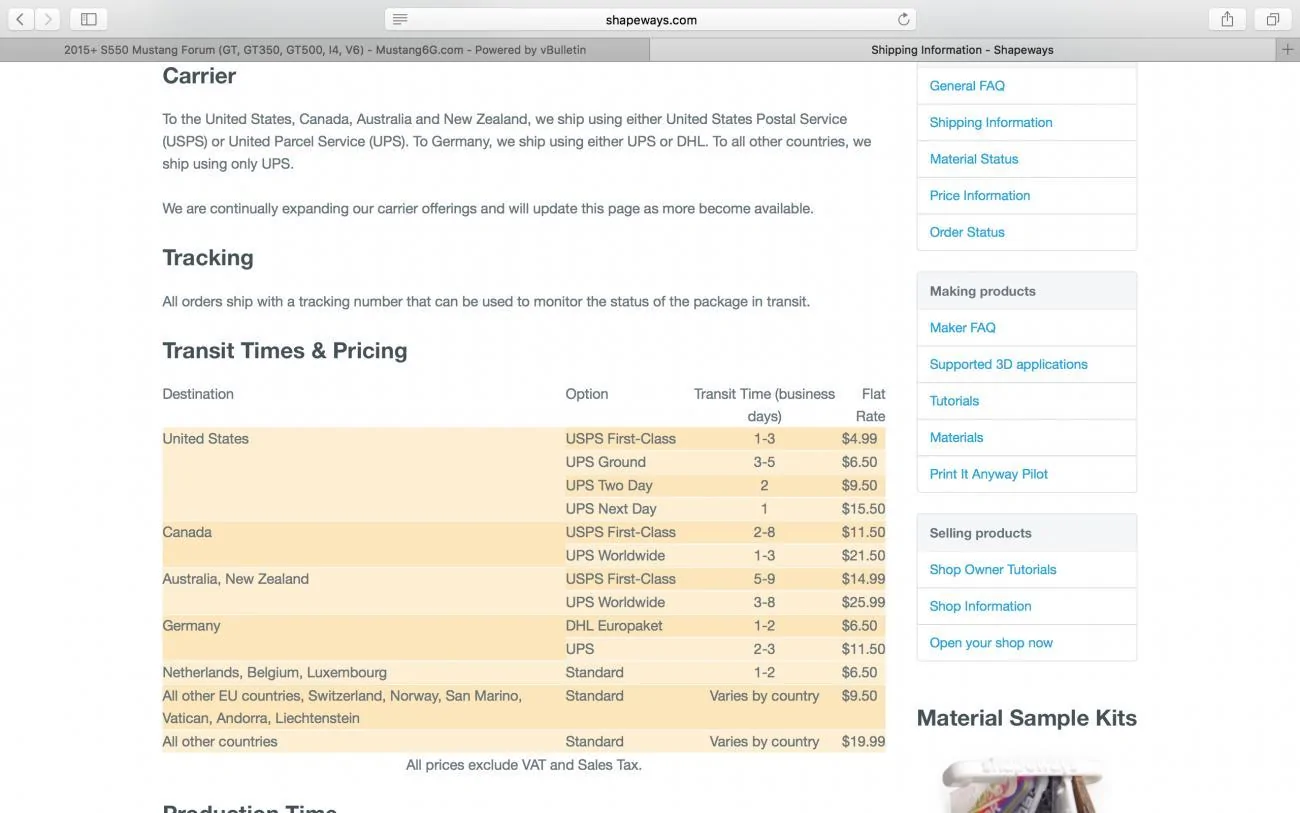1300x813 pixels.
Task: Go back with Safari back arrow
Action: tap(20, 19)
